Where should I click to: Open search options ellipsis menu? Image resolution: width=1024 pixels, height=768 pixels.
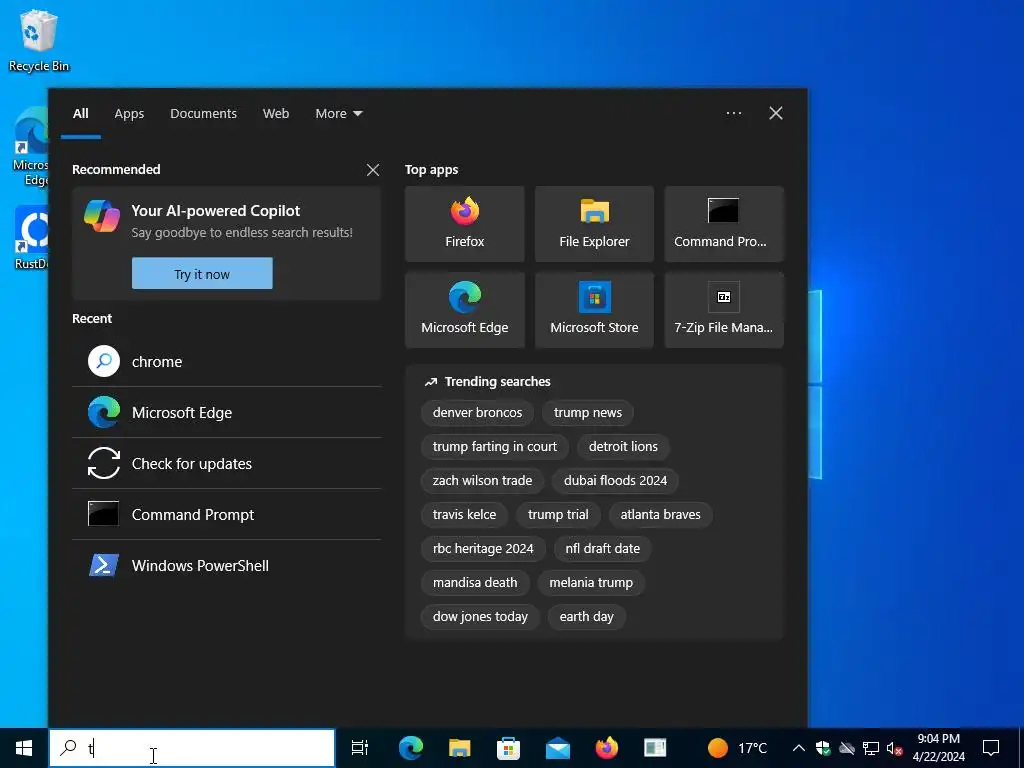pyautogui.click(x=734, y=113)
